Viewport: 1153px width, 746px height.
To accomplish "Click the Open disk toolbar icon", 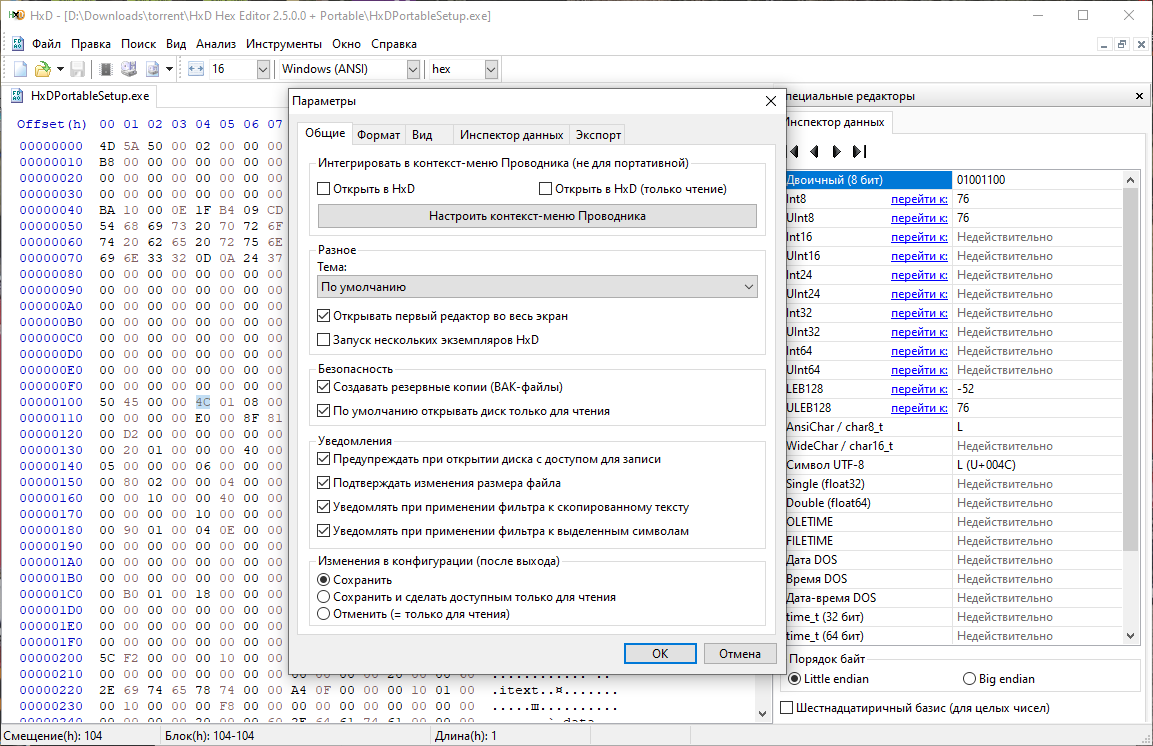I will (x=129, y=69).
